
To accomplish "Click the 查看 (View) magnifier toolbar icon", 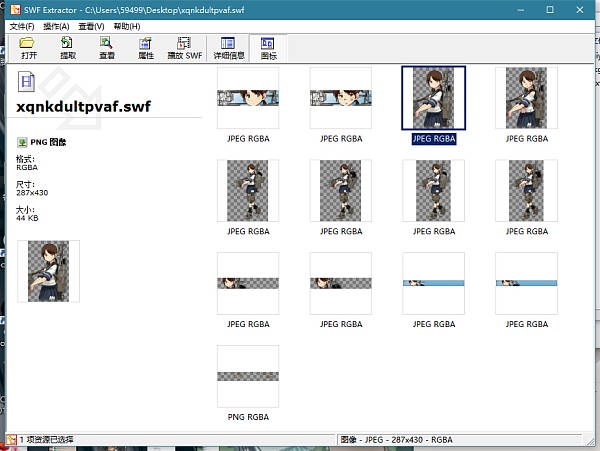I will (x=106, y=42).
